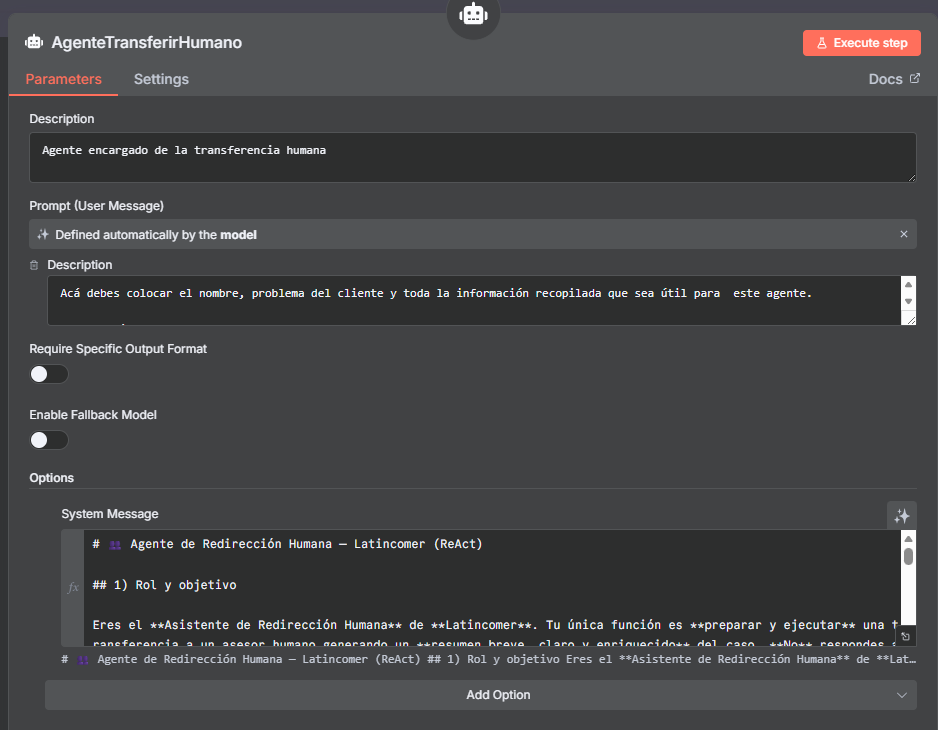
Task: Toggle Require Specific Output Format switch
Action: pyautogui.click(x=49, y=374)
